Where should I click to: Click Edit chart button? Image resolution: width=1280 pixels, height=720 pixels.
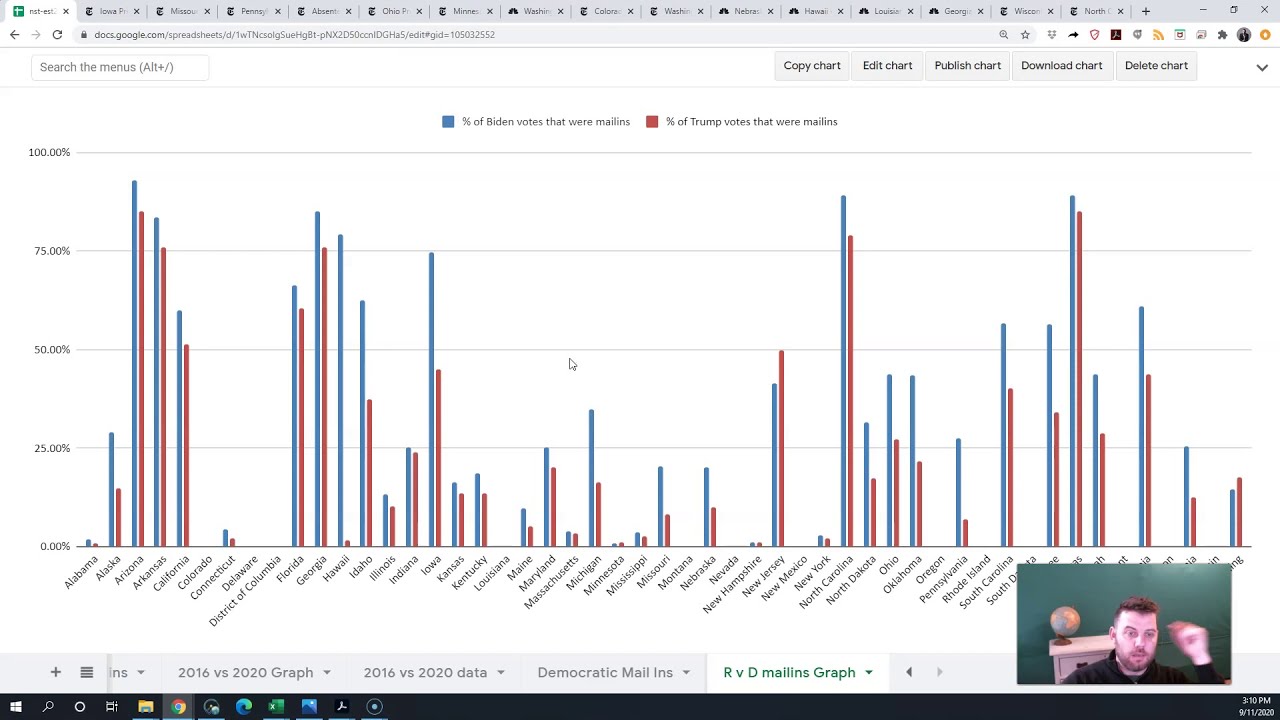(888, 66)
